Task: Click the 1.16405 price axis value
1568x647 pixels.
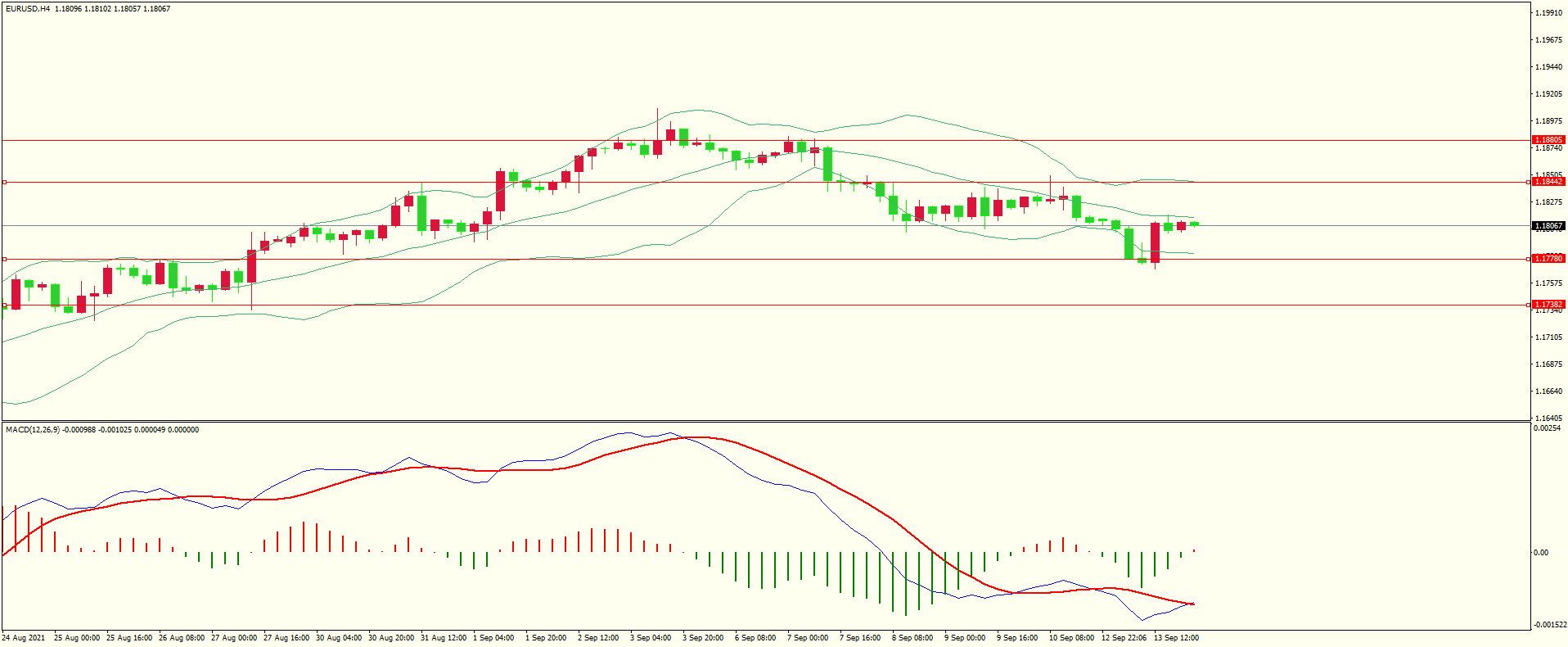Action: tap(1549, 419)
